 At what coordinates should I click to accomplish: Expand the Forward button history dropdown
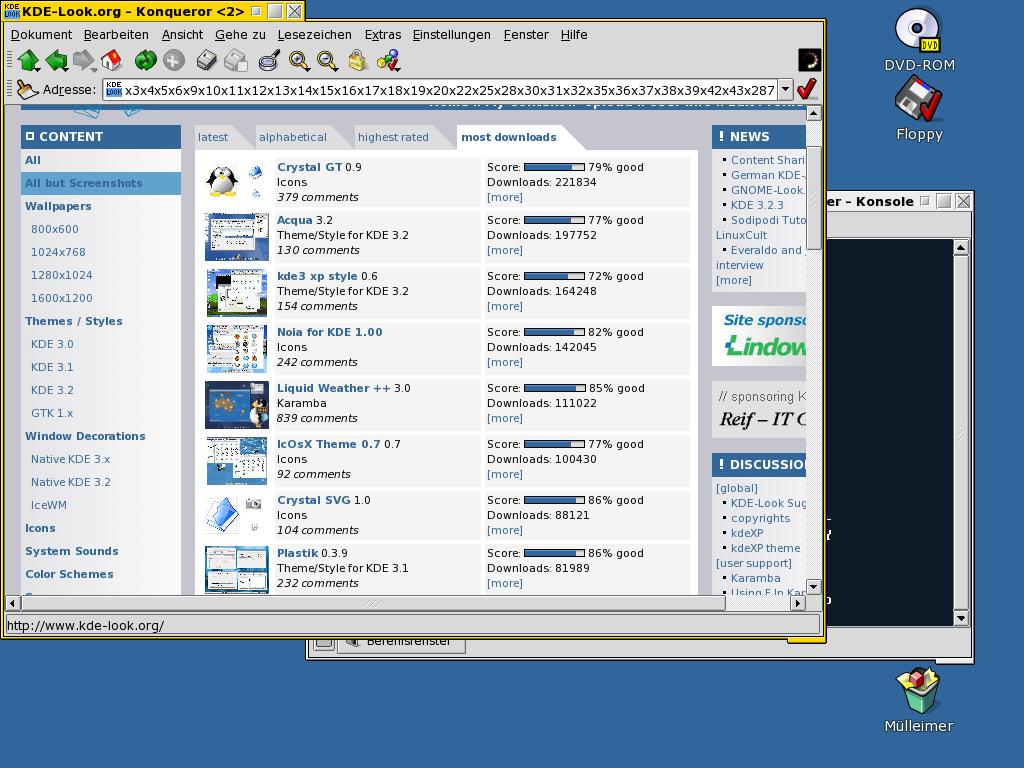pyautogui.click(x=94, y=69)
